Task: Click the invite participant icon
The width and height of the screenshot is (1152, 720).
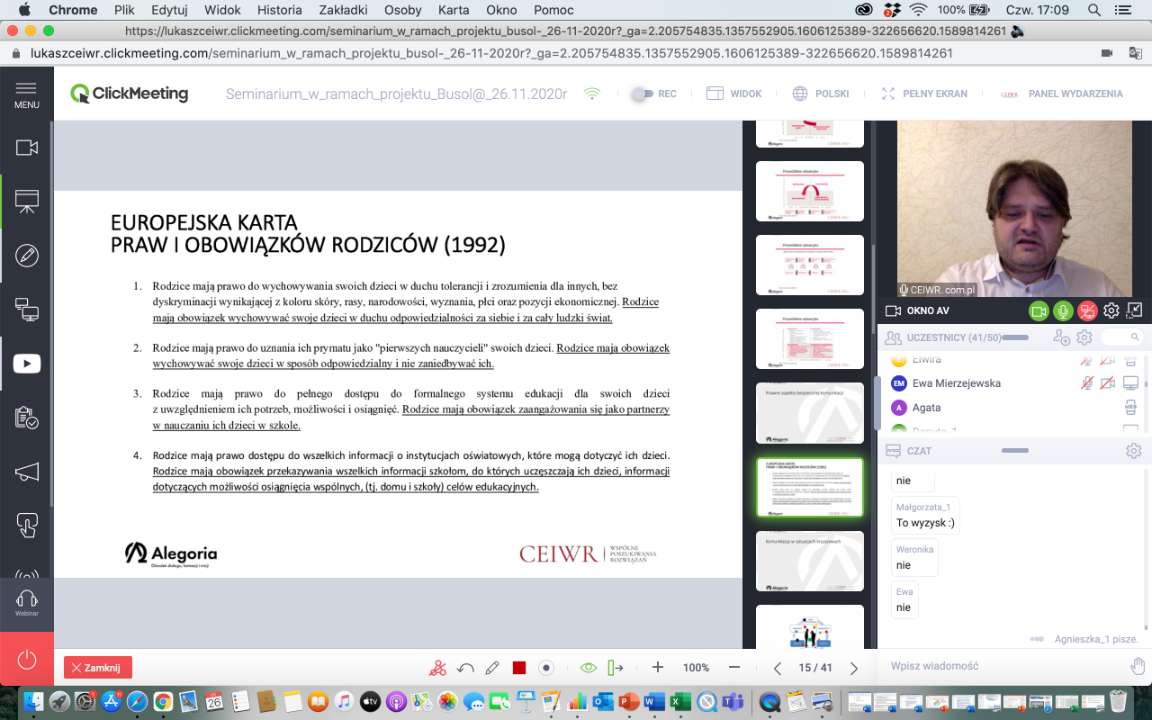Action: tap(1061, 338)
